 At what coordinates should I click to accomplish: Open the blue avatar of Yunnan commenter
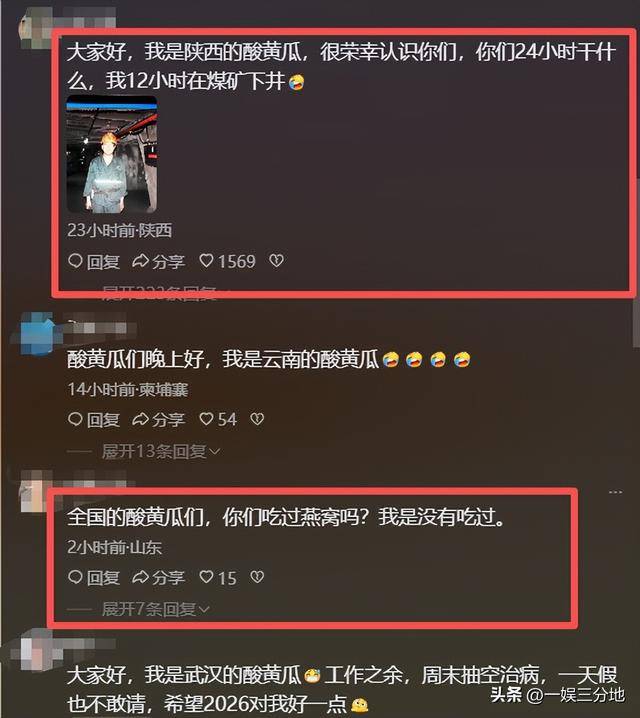[x=36, y=335]
